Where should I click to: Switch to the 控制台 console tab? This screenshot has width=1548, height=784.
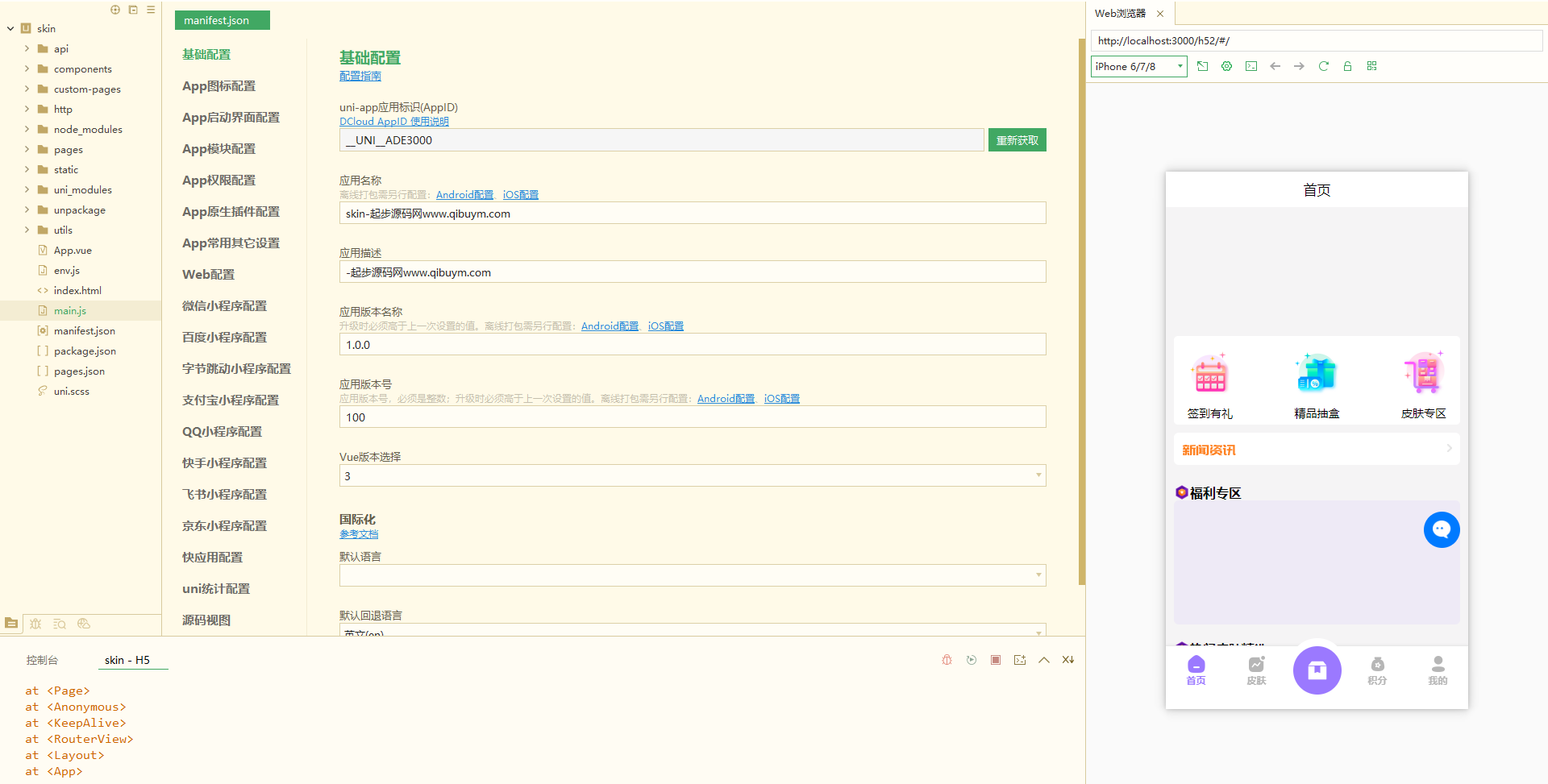click(42, 660)
